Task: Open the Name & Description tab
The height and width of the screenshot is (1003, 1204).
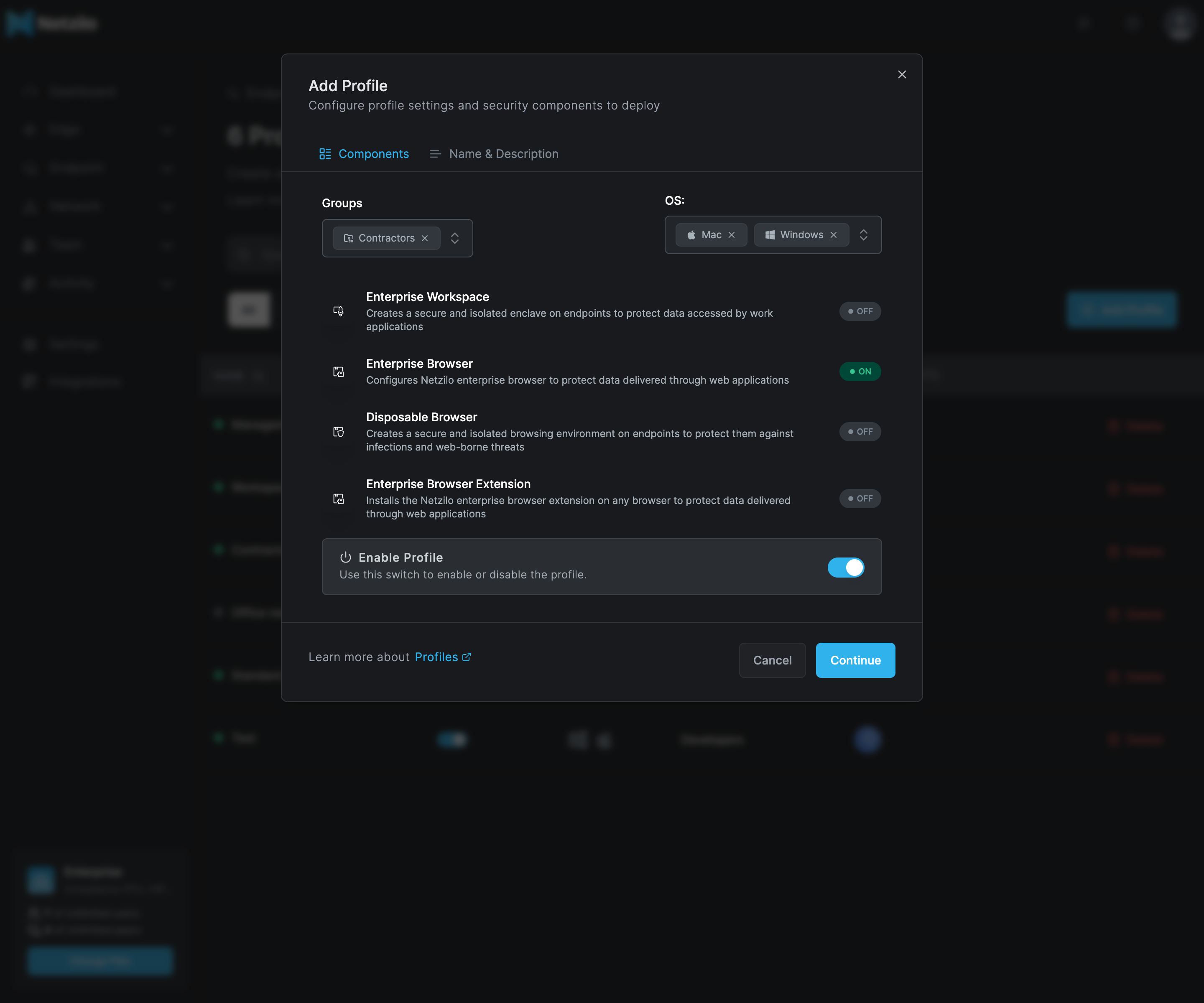Action: point(494,154)
